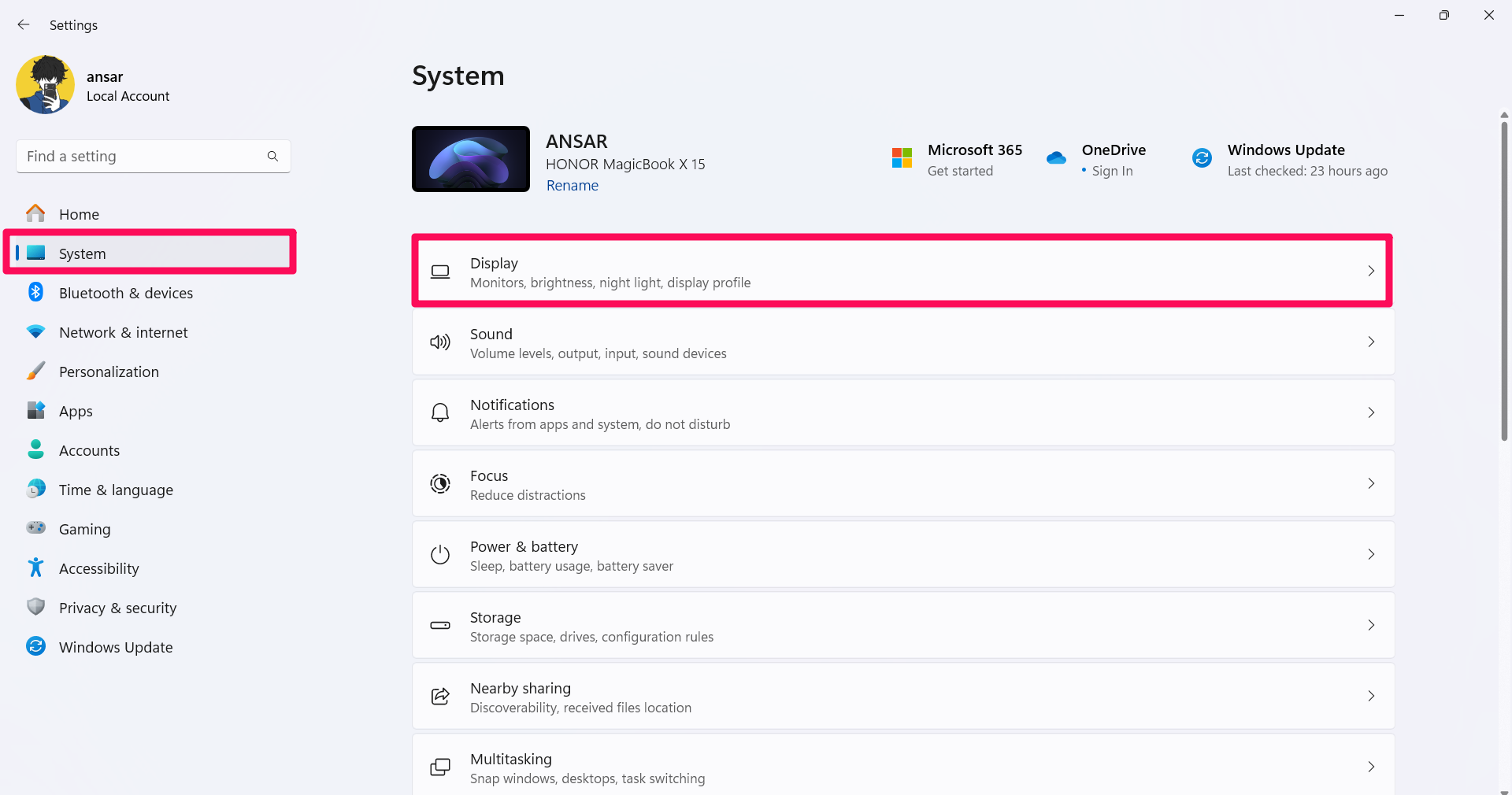Viewport: 1512px width, 795px height.
Task: Open Storage settings via its chevron
Action: pos(1371,625)
